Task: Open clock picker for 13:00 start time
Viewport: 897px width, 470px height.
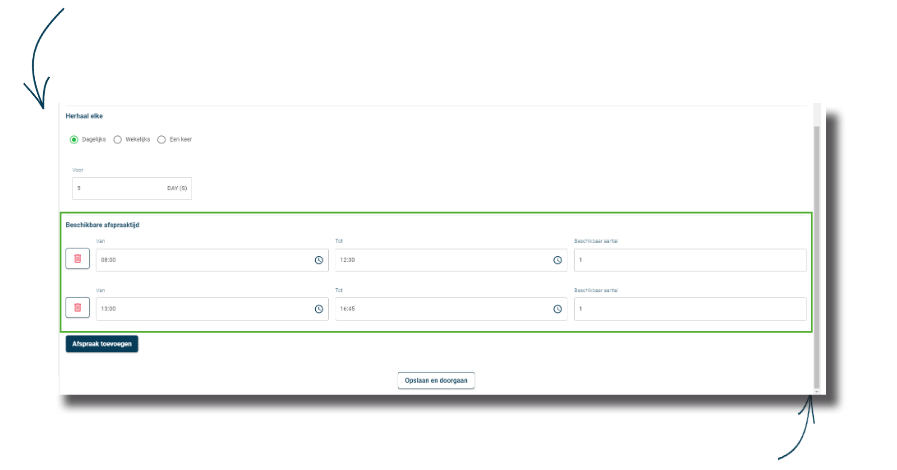Action: [319, 309]
